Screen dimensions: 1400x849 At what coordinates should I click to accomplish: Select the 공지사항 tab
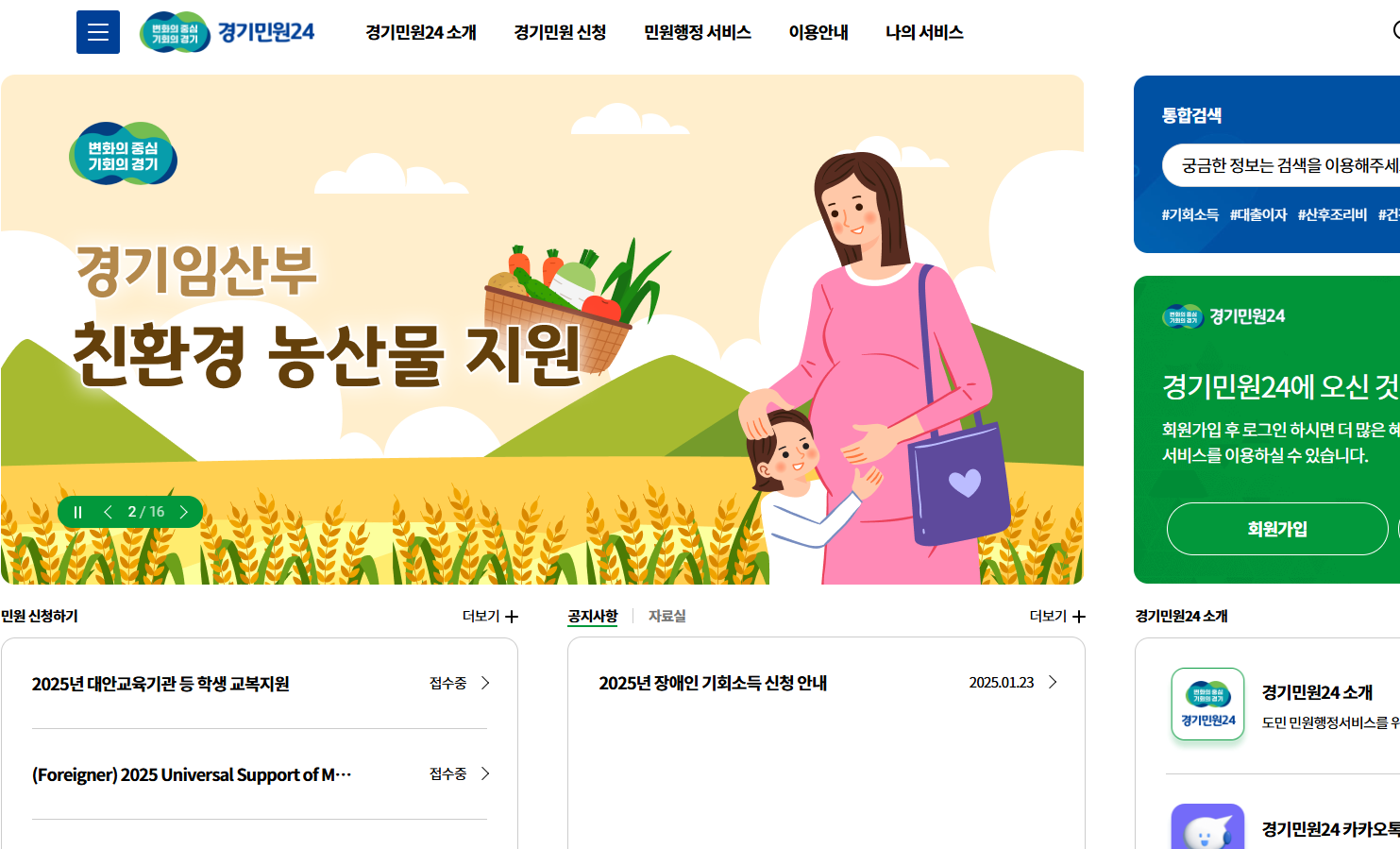pyautogui.click(x=593, y=616)
